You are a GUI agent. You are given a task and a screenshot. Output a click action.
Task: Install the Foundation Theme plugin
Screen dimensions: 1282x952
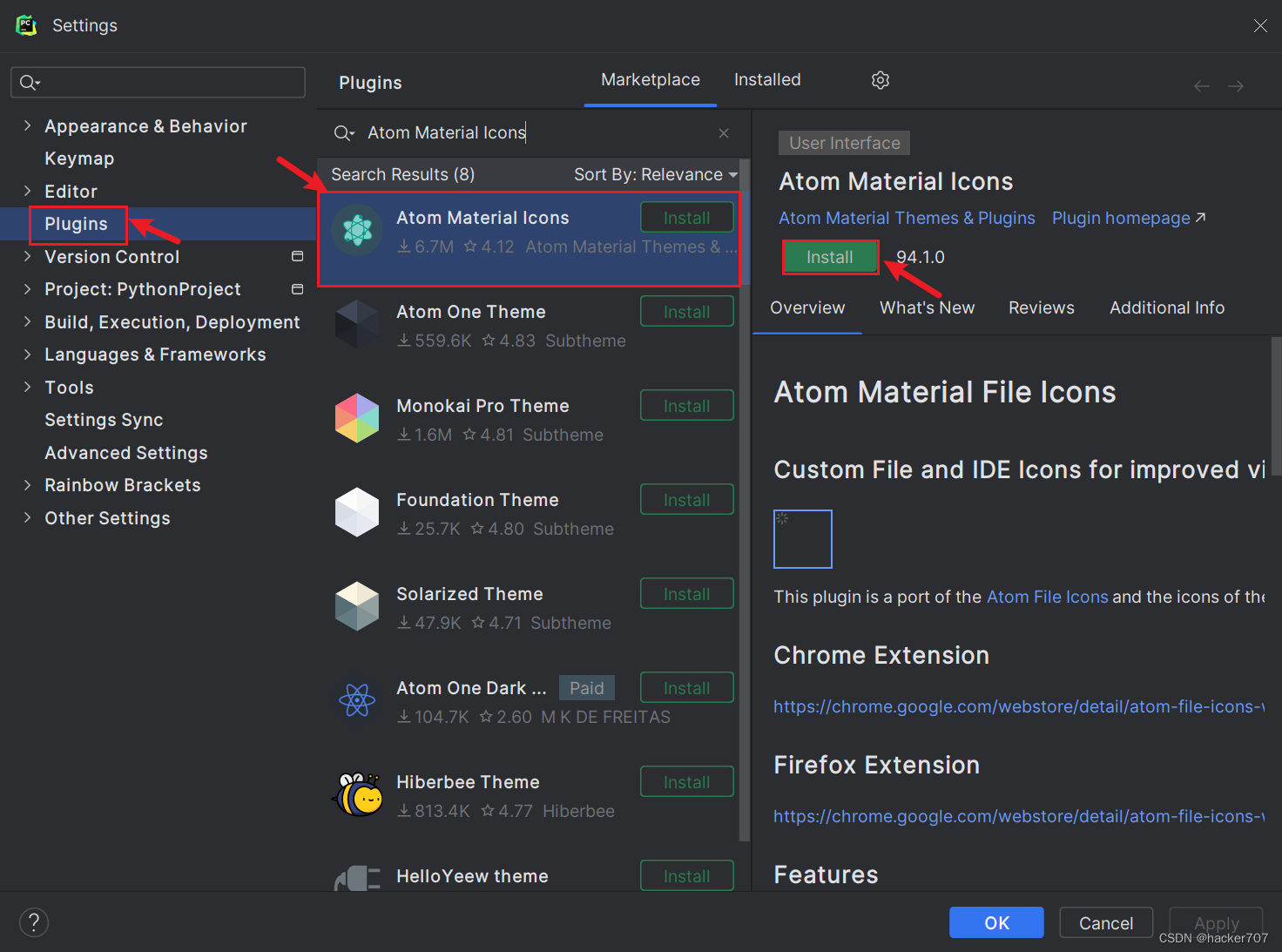pyautogui.click(x=687, y=500)
